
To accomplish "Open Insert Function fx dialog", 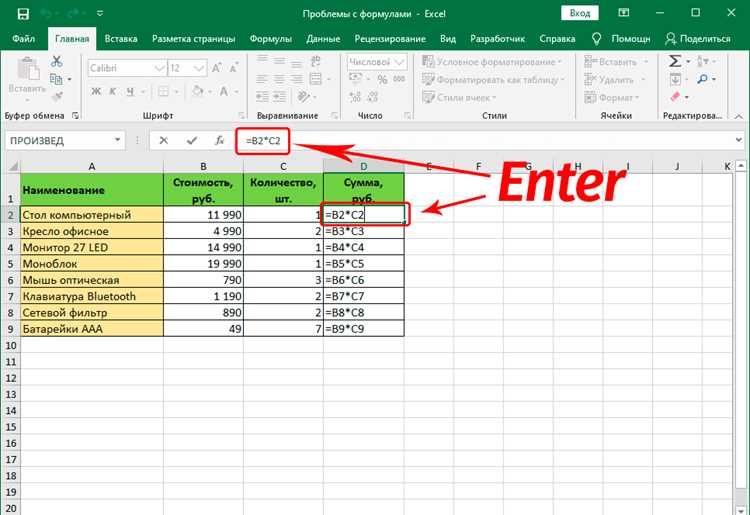I will coord(219,141).
